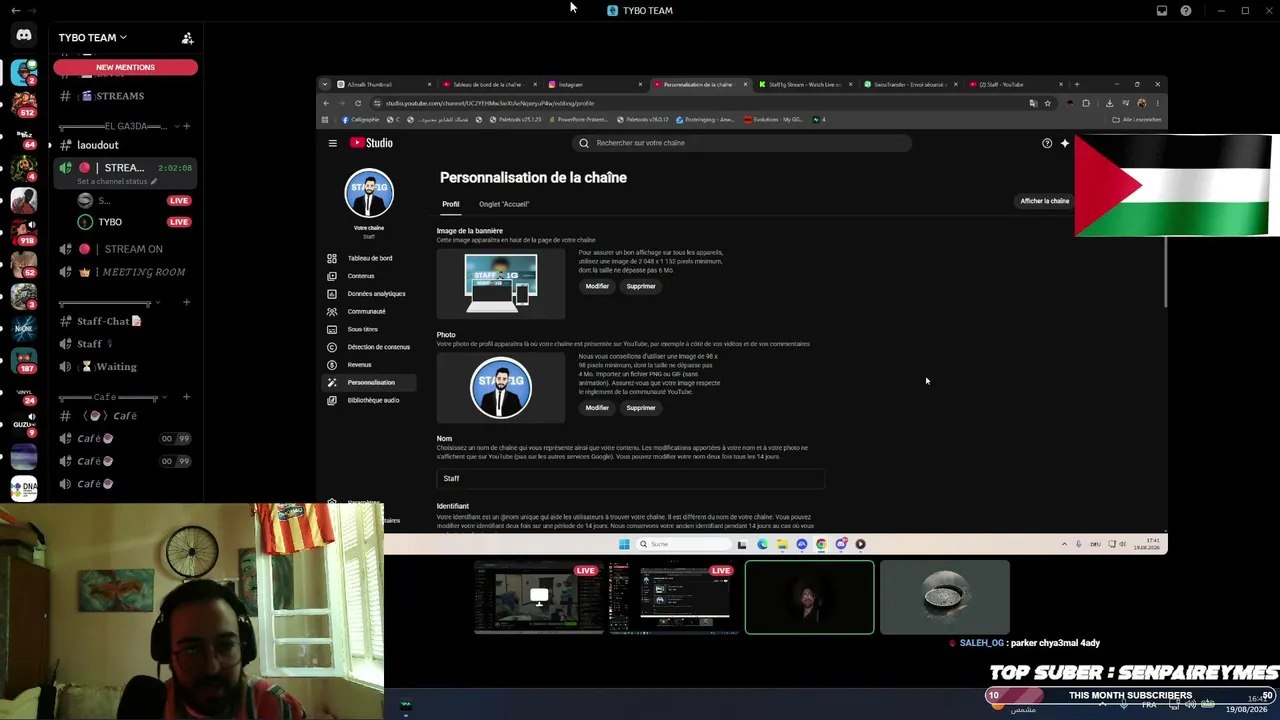Click Modifier for the profile photo
This screenshot has width=1280, height=720.
point(597,408)
